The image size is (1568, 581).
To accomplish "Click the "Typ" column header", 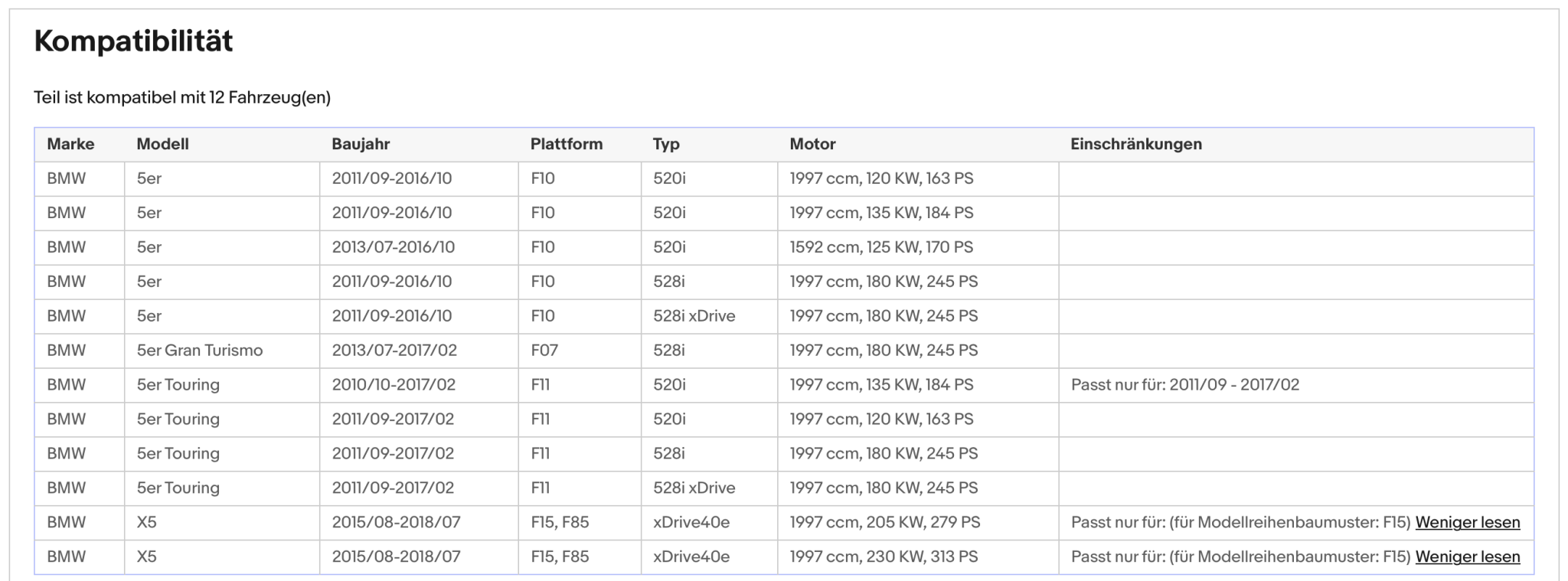I will click(666, 145).
